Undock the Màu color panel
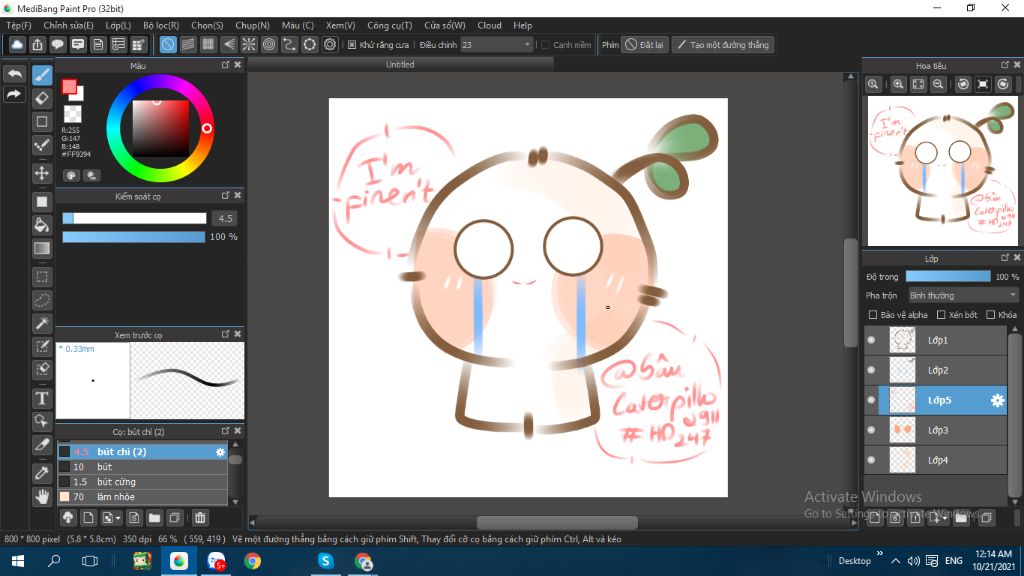 click(x=225, y=65)
